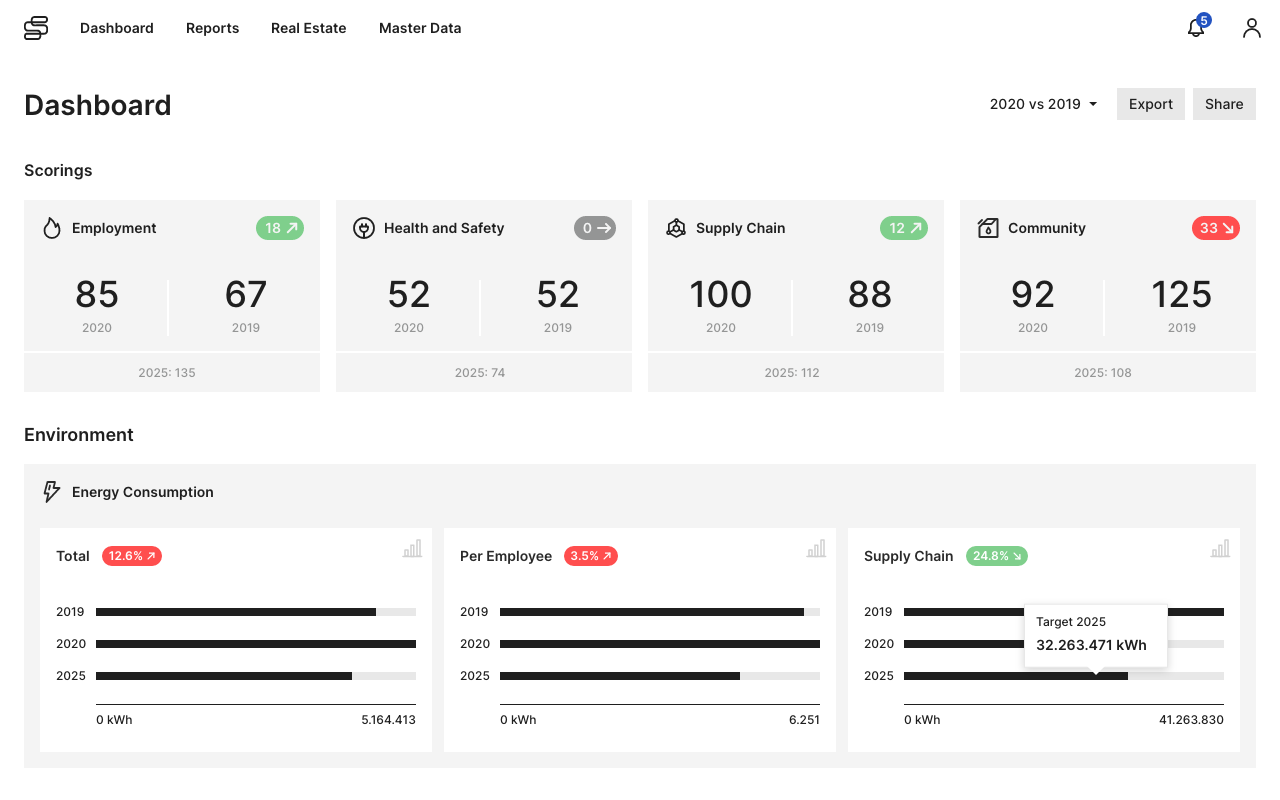This screenshot has height=800, width=1280.
Task: Click the Energy Consumption lightning icon
Action: pos(52,492)
